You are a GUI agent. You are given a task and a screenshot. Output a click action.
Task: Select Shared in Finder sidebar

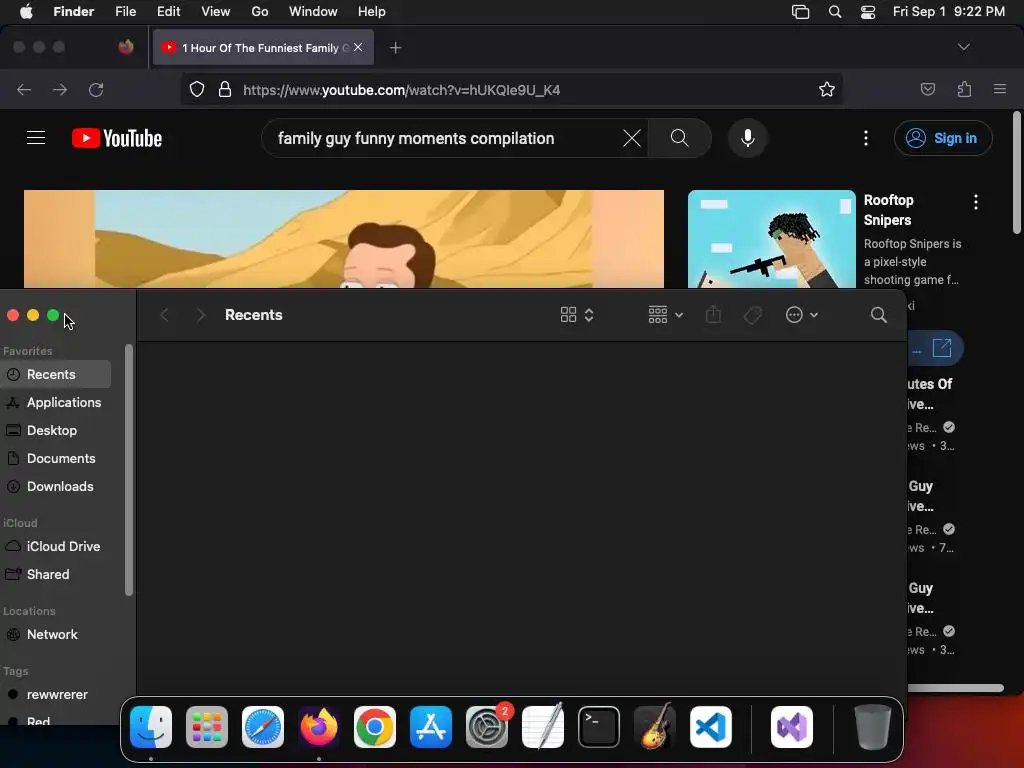[x=56, y=575]
